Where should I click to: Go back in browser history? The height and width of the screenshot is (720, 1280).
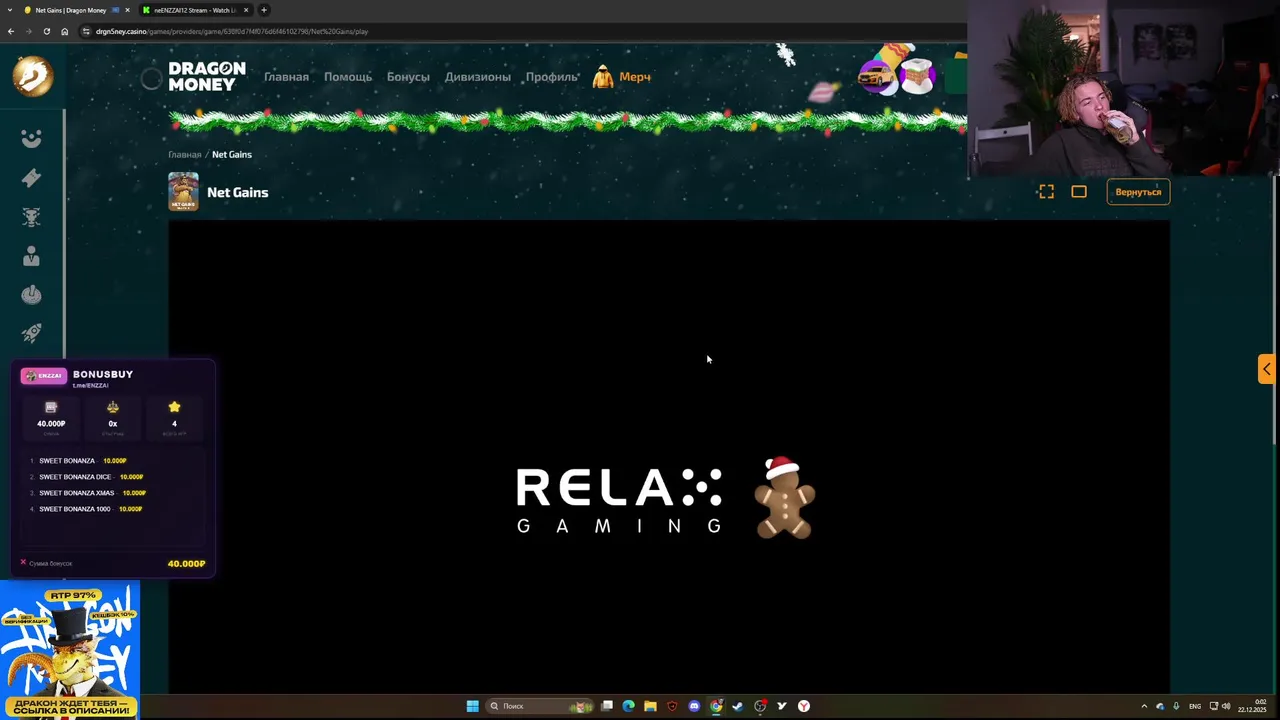[x=11, y=31]
